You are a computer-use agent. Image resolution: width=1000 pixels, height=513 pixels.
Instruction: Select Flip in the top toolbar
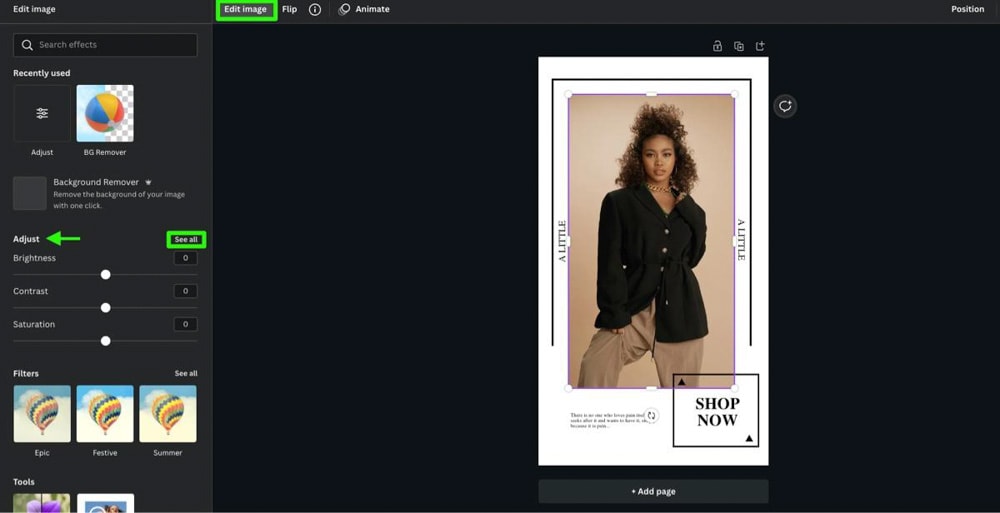[x=289, y=9]
